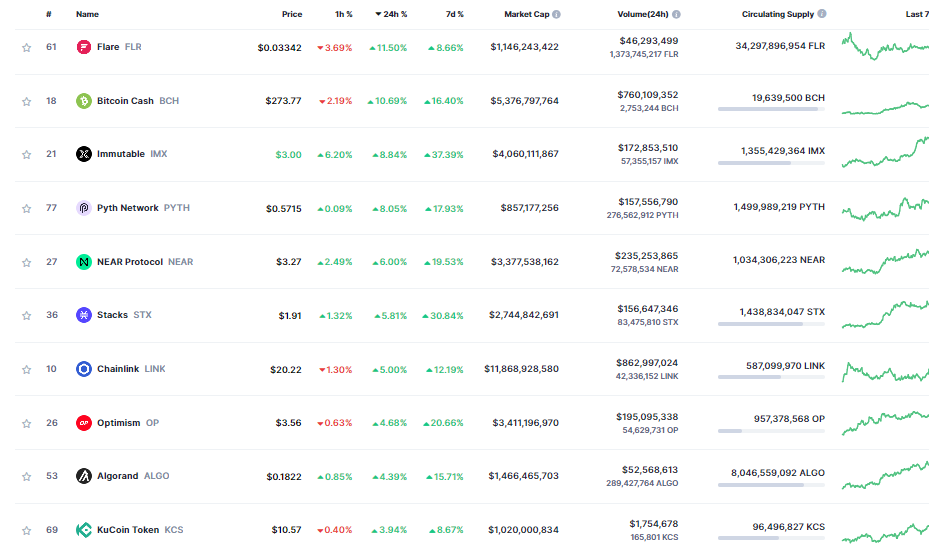Click the Chainlink supply progress bar
The image size is (951, 551).
point(771,377)
